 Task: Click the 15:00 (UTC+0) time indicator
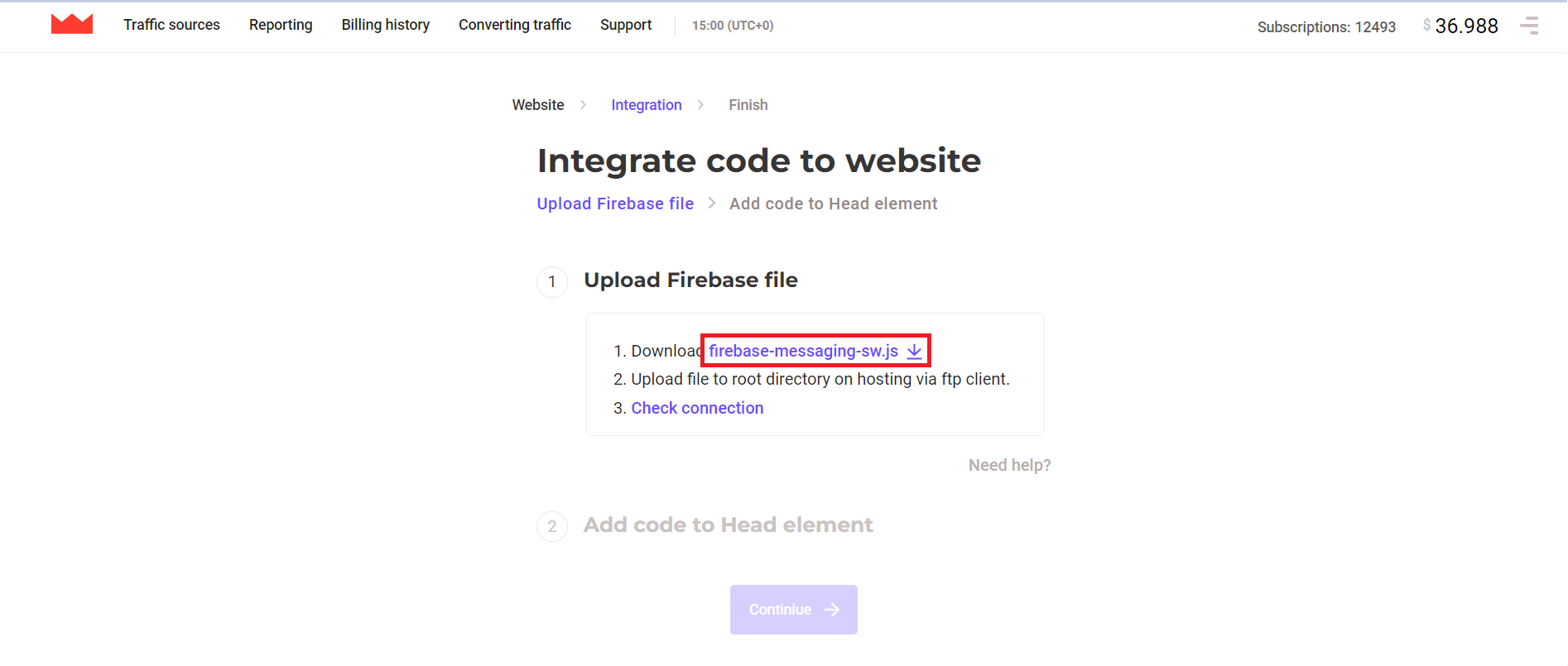pos(733,26)
